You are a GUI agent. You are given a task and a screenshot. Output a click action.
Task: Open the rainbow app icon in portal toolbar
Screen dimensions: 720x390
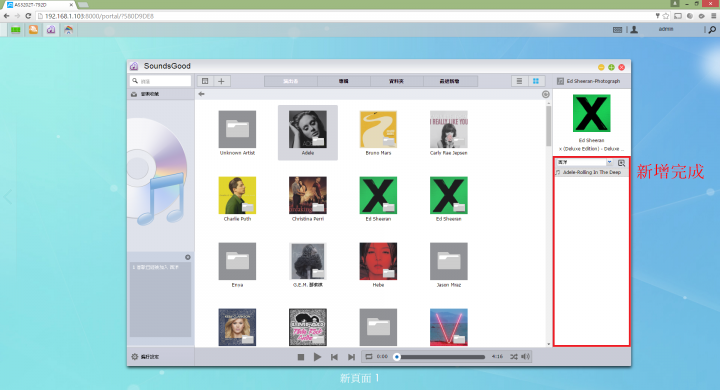[68, 30]
